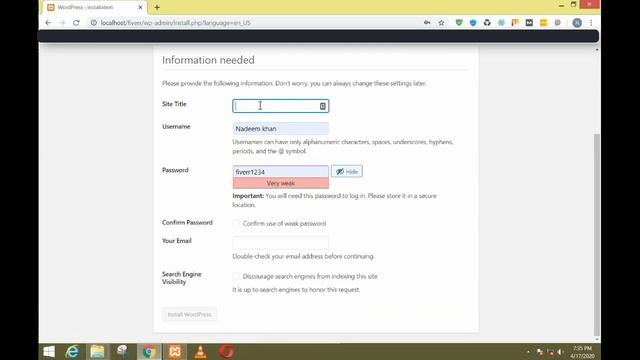Select the WordPress Installation tab
The height and width of the screenshot is (360, 640).
95,7
